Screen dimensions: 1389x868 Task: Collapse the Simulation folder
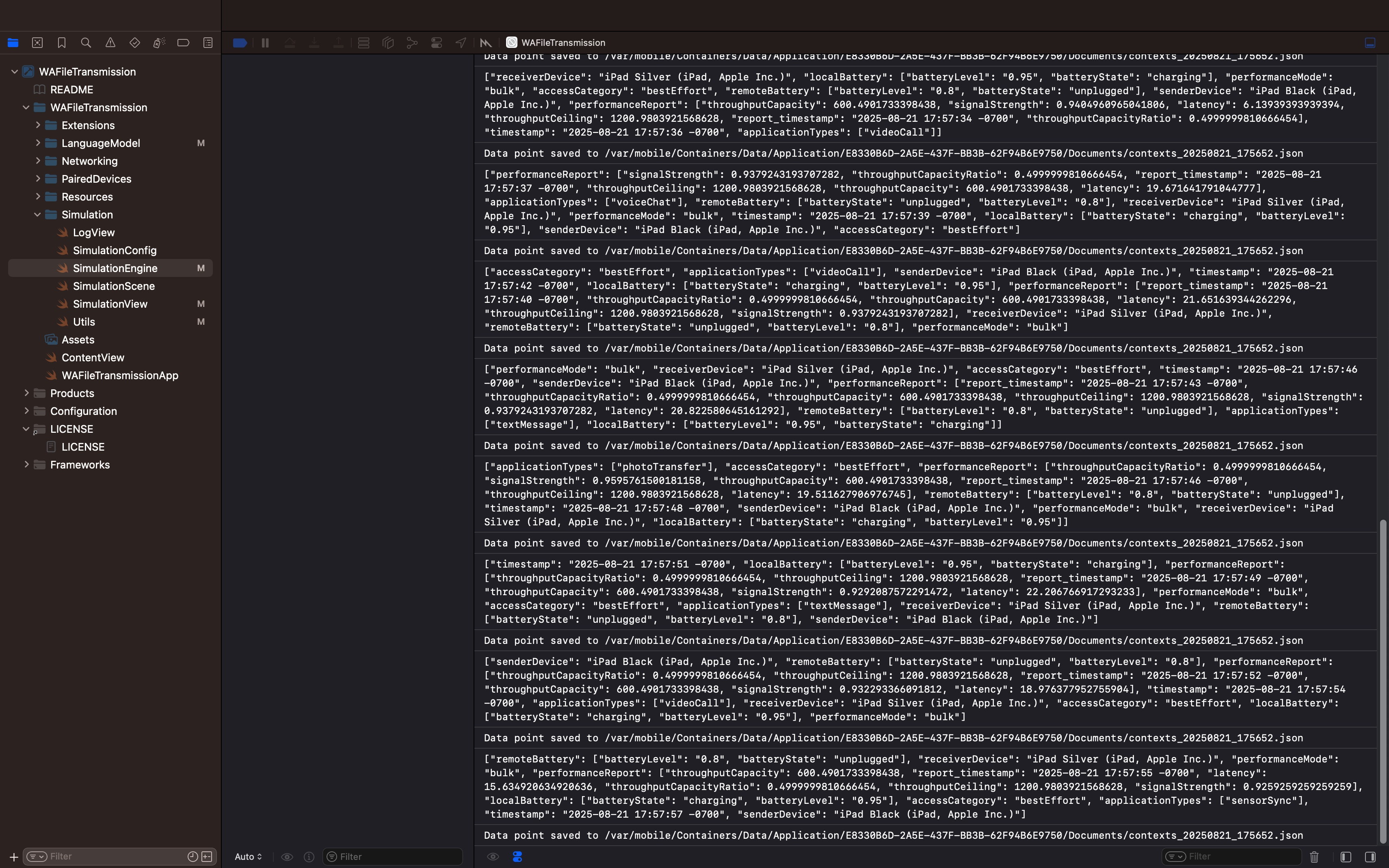coord(38,215)
